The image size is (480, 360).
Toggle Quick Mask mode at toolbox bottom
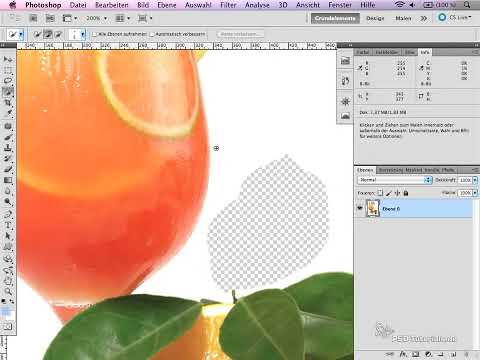coord(8,326)
